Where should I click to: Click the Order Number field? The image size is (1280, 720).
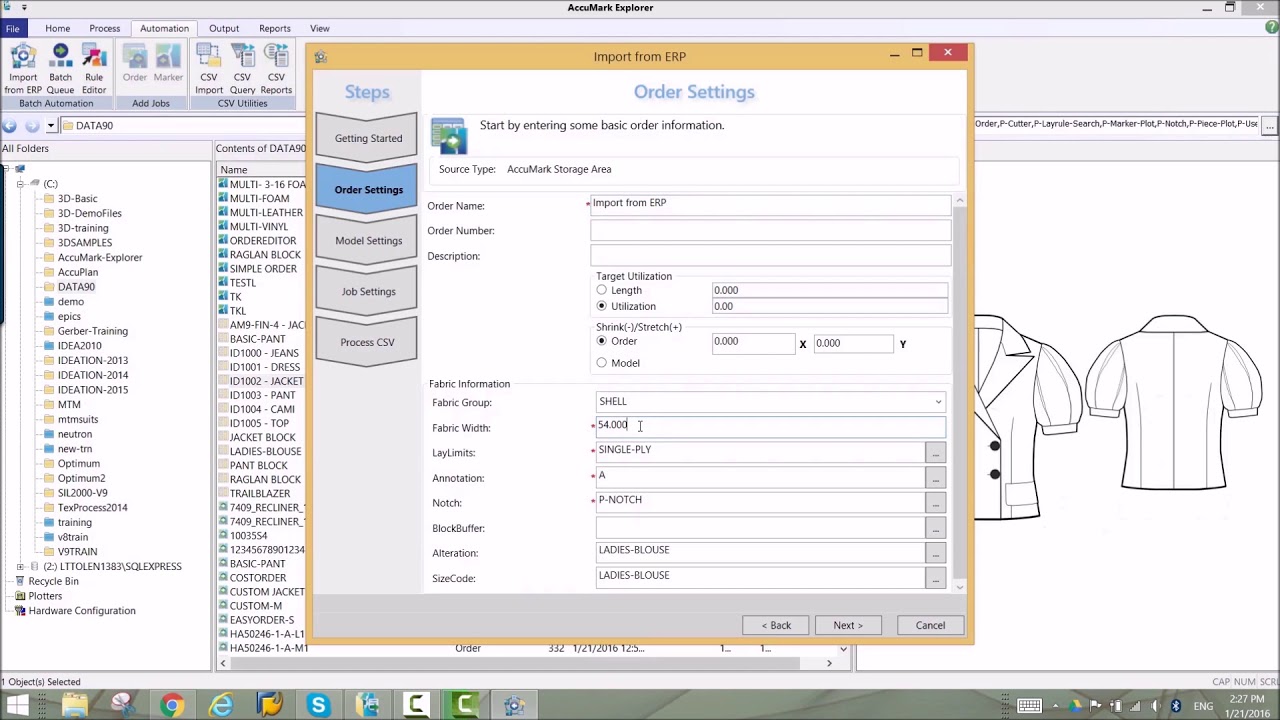point(770,230)
